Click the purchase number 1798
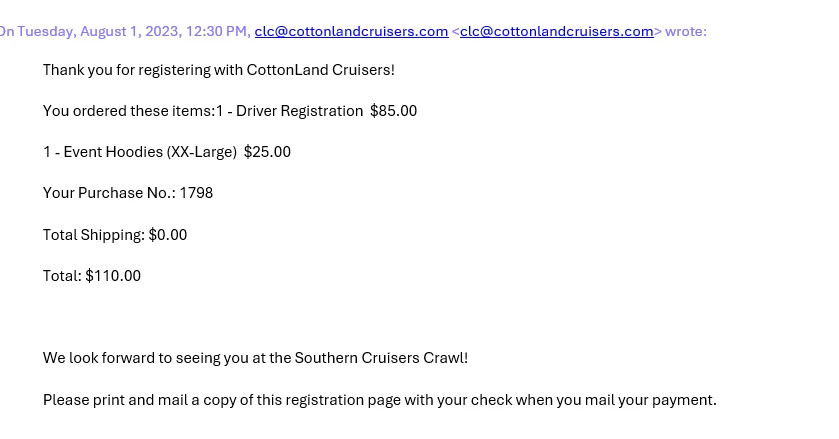Viewport: 839px width, 439px height. [x=196, y=193]
